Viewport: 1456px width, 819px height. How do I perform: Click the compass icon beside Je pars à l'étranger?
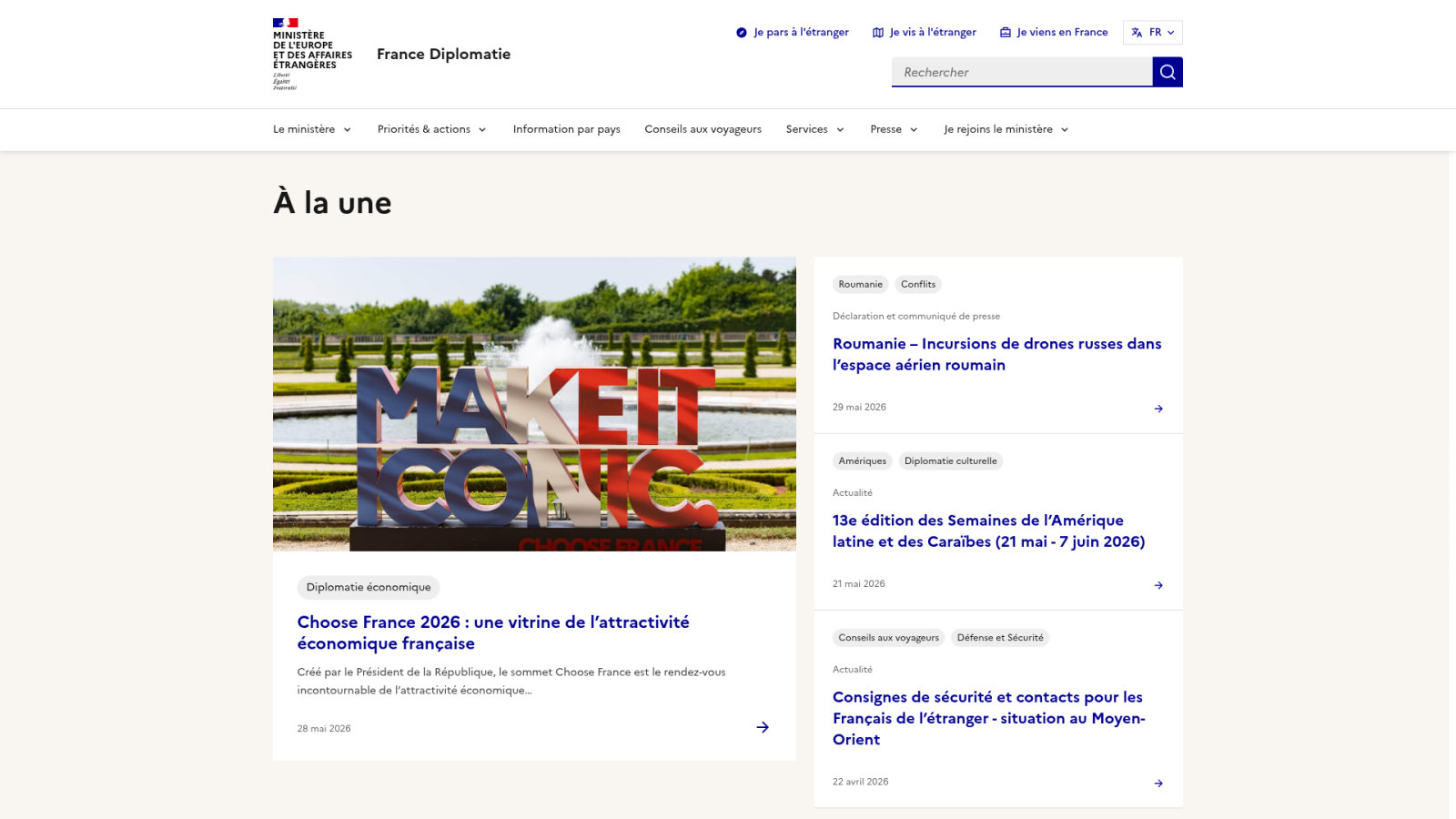(x=742, y=33)
